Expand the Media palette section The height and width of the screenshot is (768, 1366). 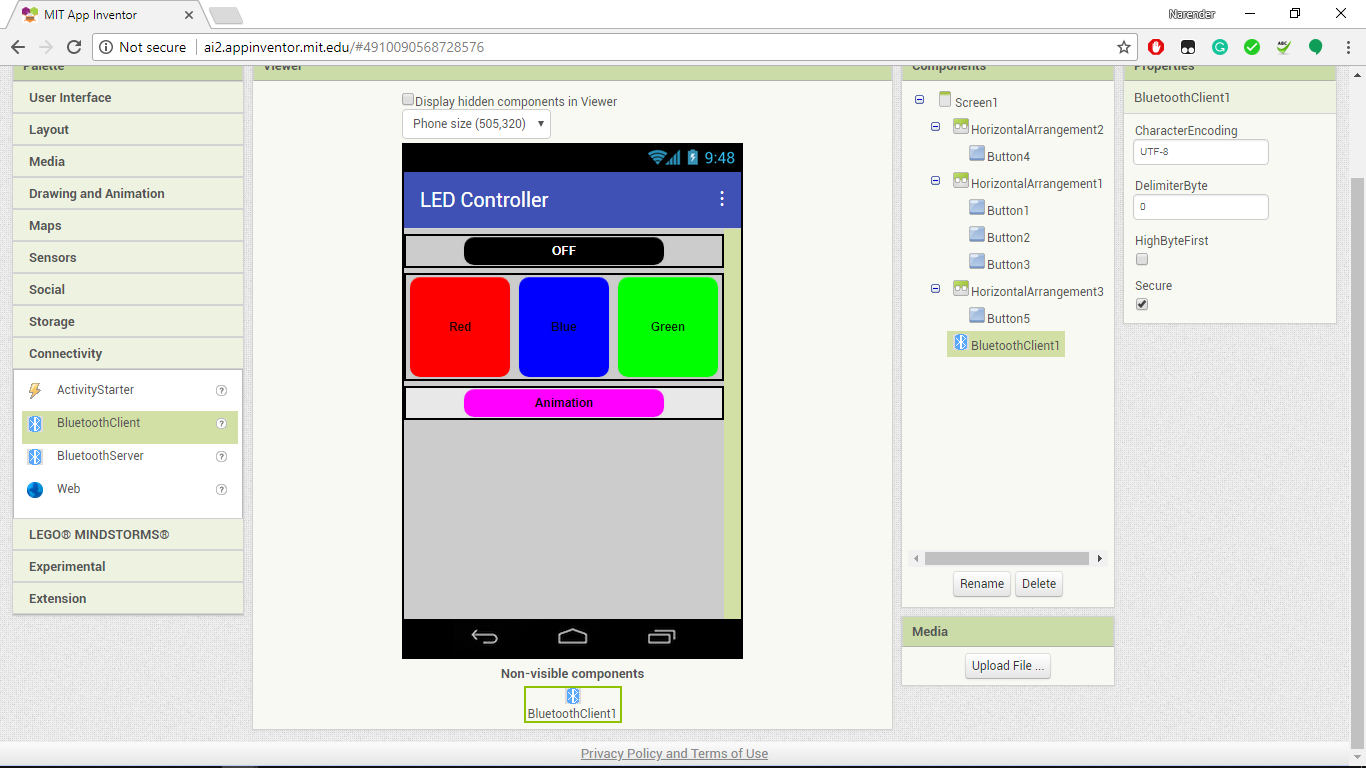(128, 162)
